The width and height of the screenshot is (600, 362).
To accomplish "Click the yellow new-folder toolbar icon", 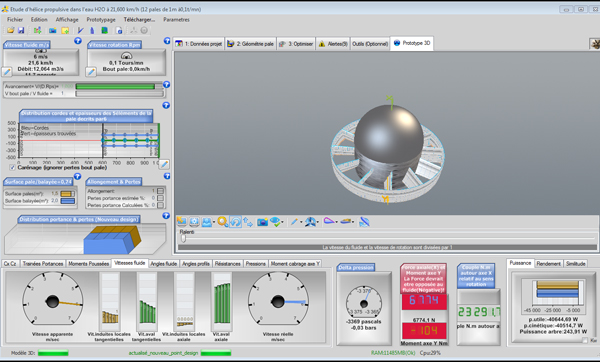I will [x=65, y=30].
